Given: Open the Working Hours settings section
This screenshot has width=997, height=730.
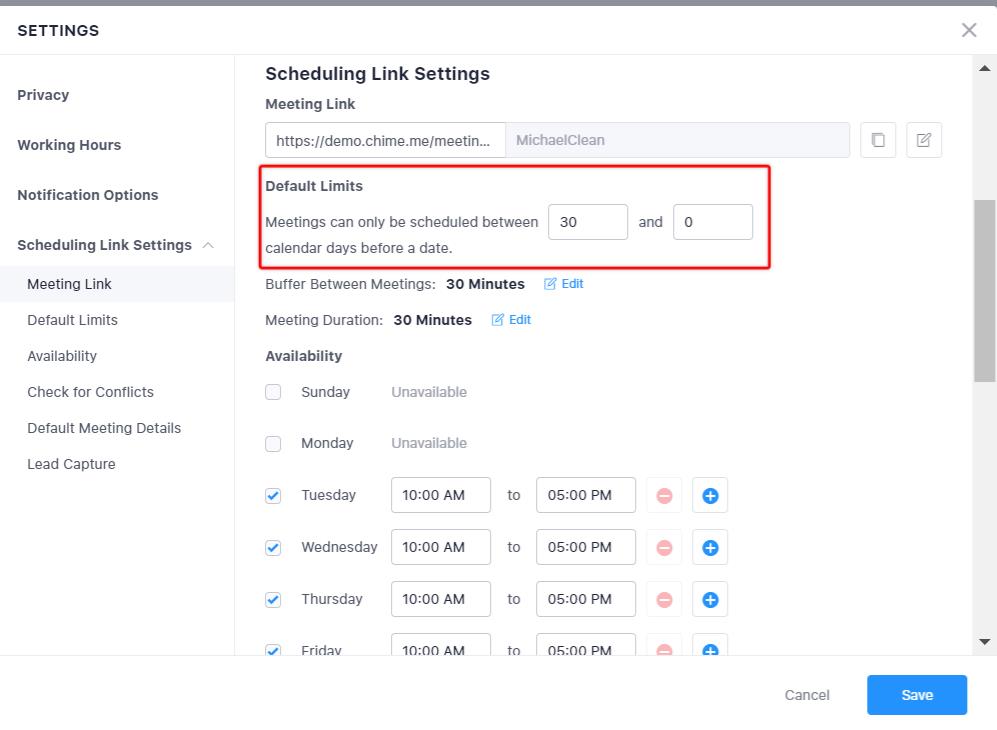Looking at the screenshot, I should coord(69,145).
